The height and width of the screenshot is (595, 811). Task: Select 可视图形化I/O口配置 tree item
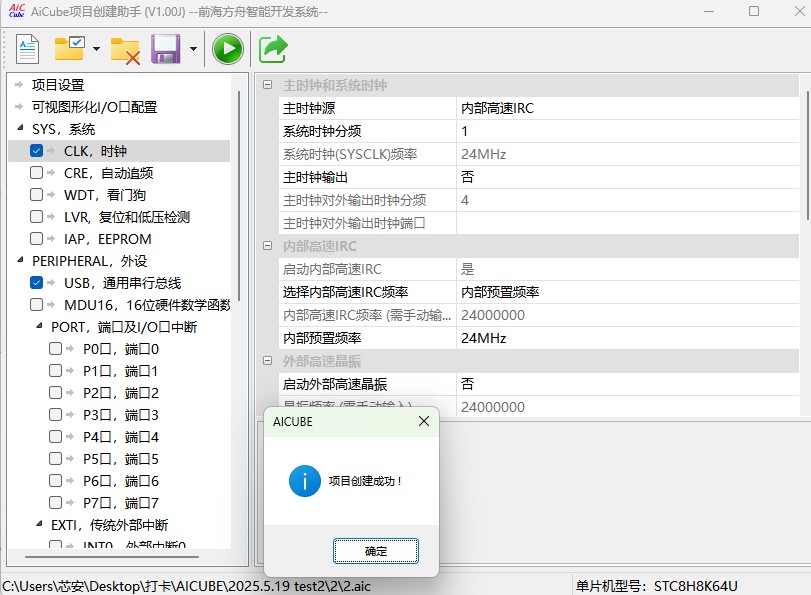coord(95,107)
